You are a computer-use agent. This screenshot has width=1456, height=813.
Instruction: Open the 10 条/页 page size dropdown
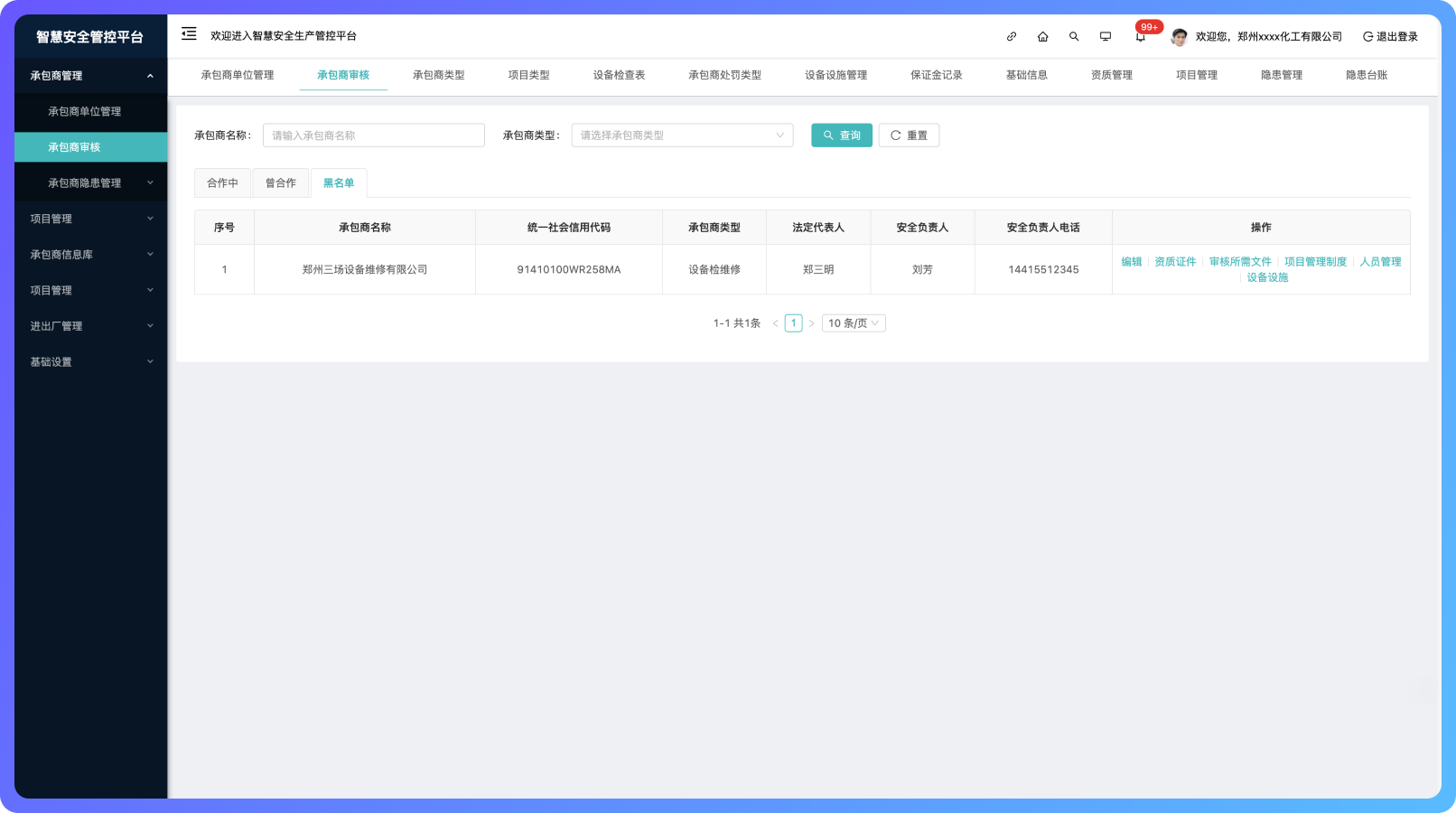tap(854, 323)
